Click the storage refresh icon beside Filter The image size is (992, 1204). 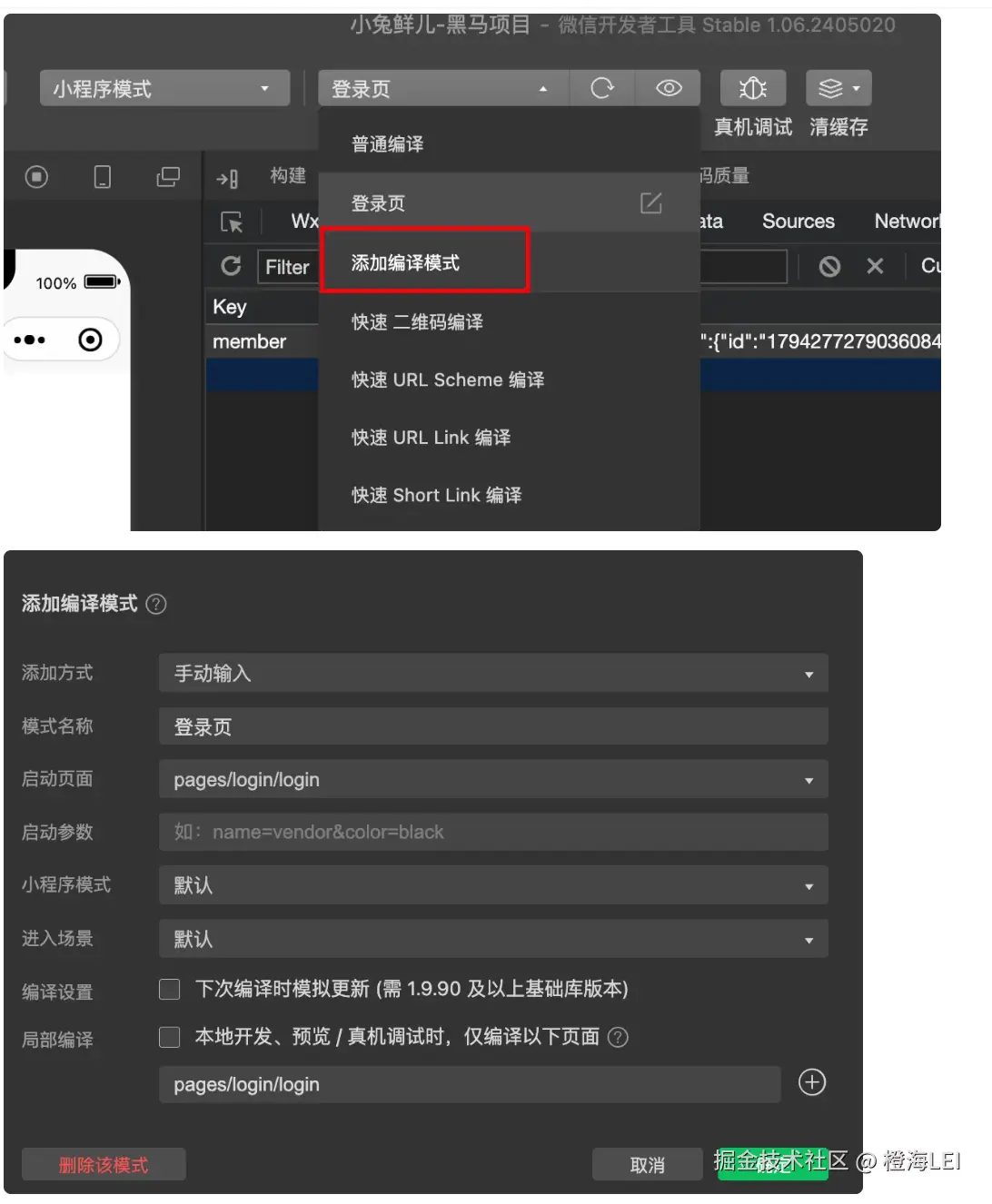tap(231, 266)
